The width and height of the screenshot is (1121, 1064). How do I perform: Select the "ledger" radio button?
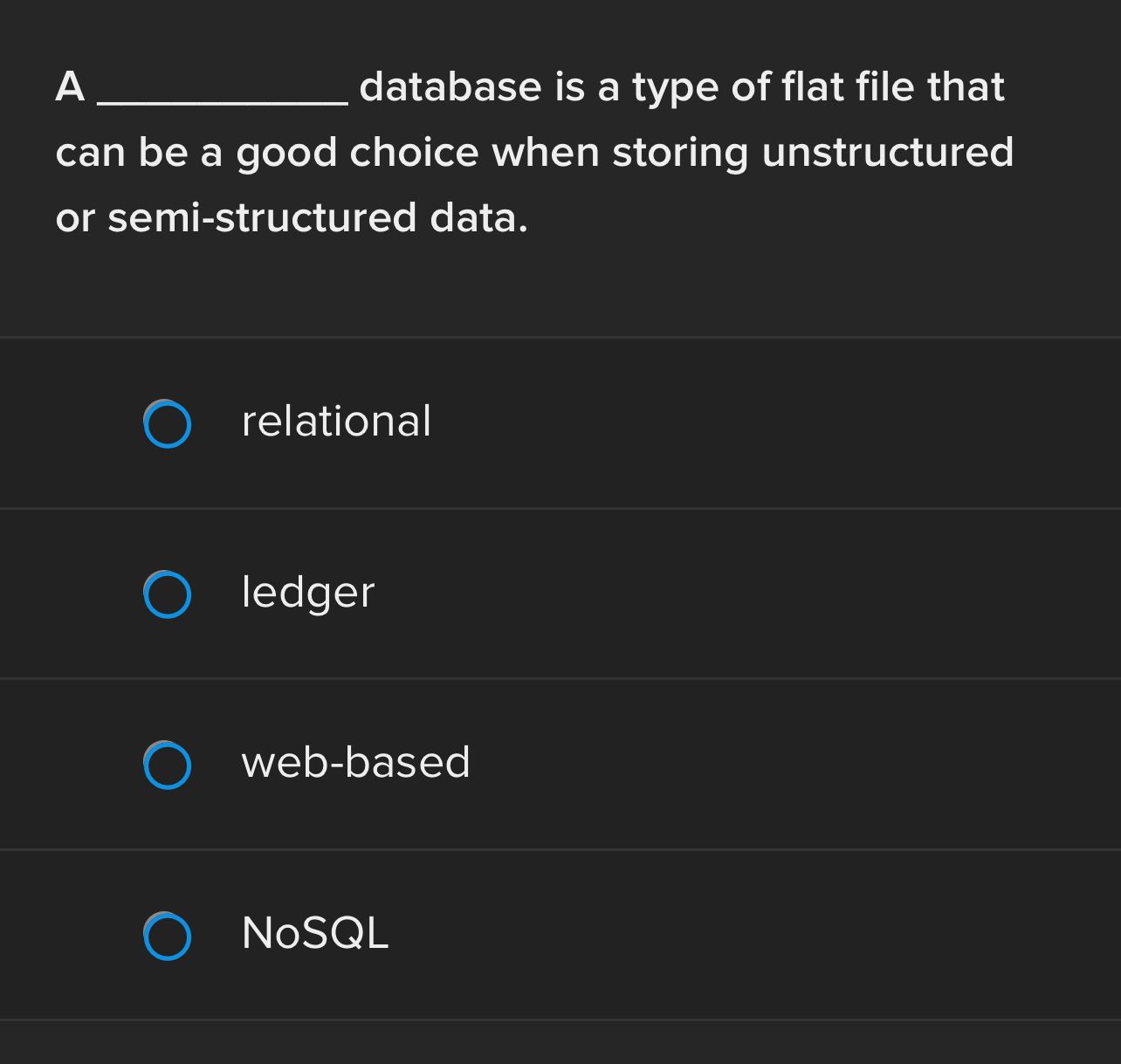click(x=168, y=594)
